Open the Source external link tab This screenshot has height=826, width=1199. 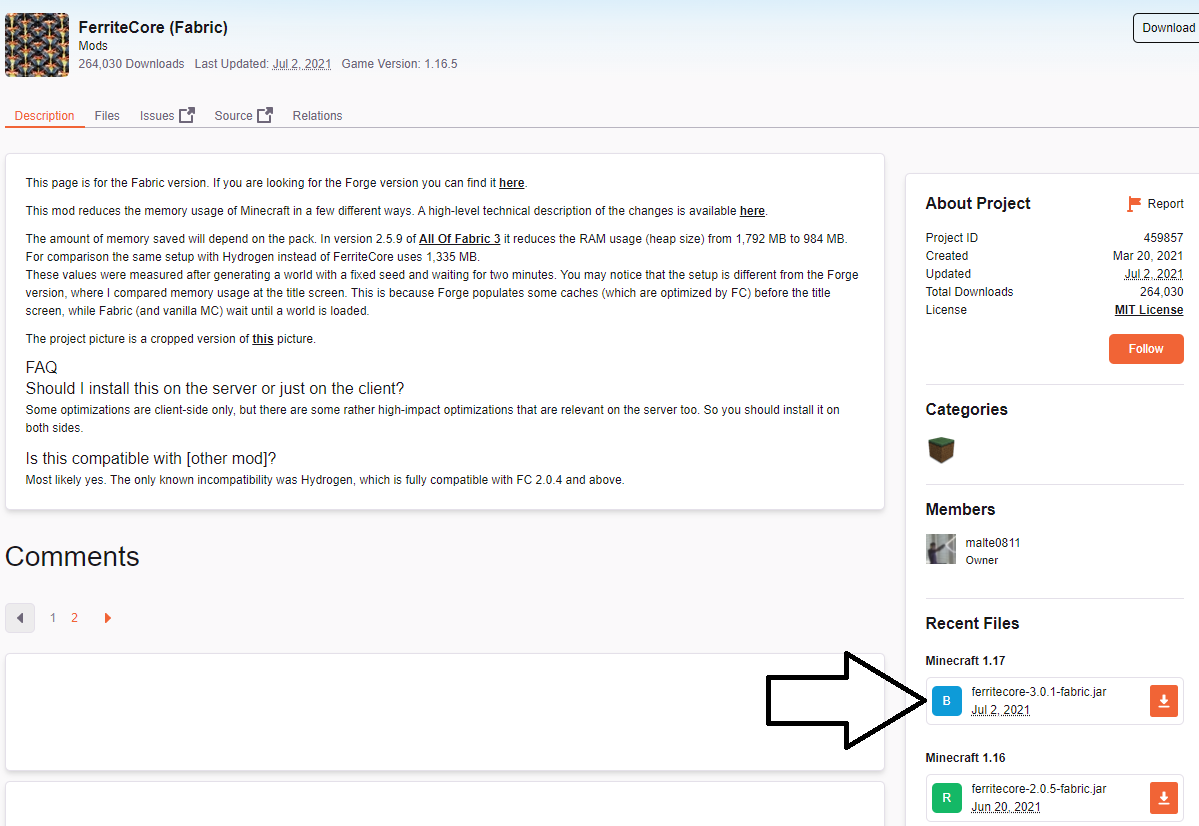click(243, 116)
